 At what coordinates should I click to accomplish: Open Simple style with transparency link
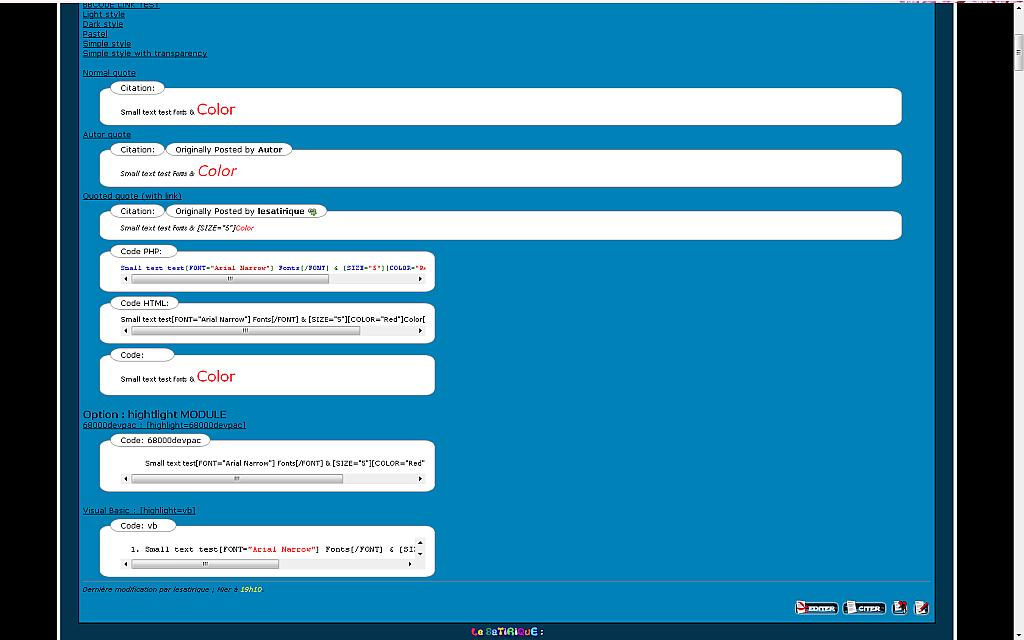145,54
